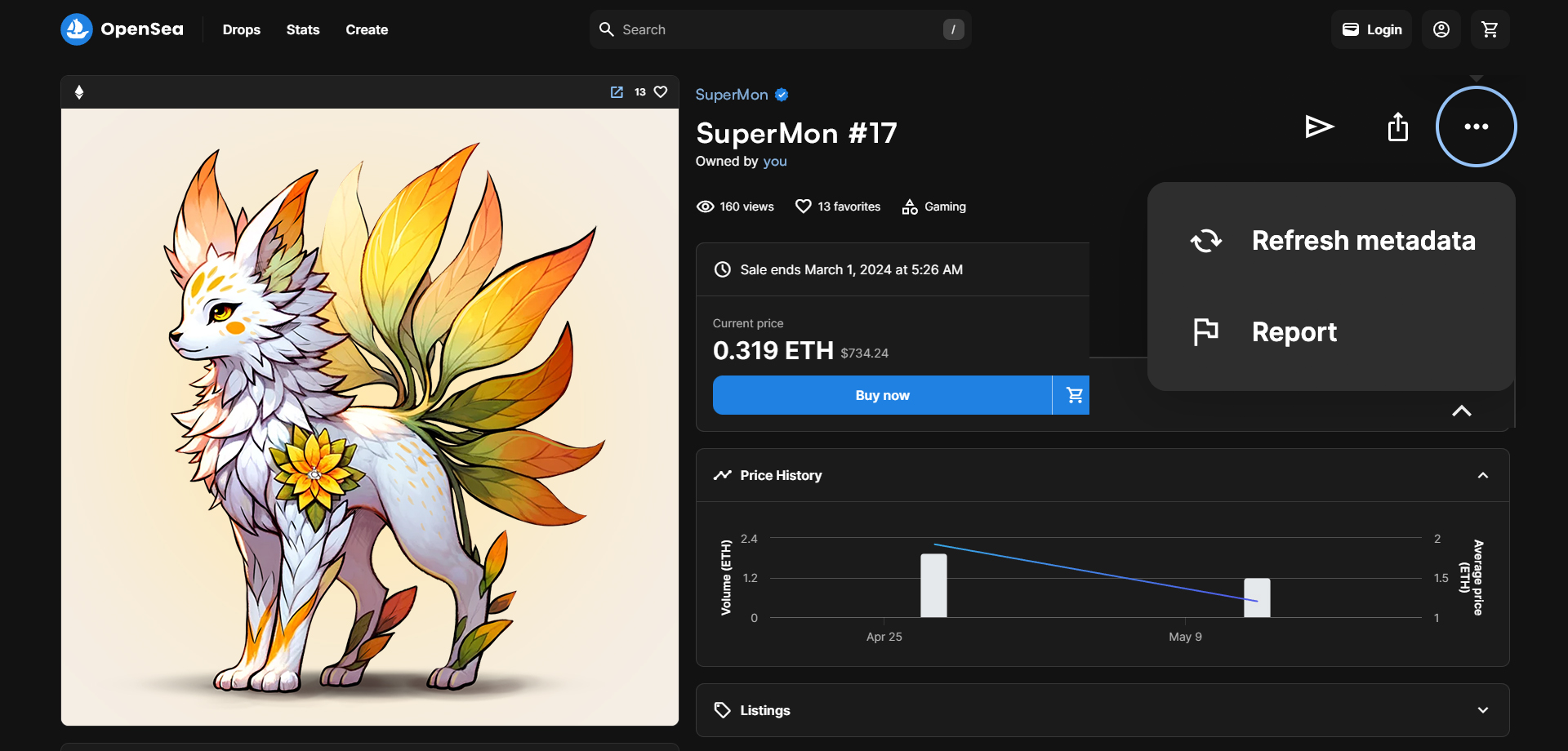
Task: Click the share icon
Action: coord(1397,127)
